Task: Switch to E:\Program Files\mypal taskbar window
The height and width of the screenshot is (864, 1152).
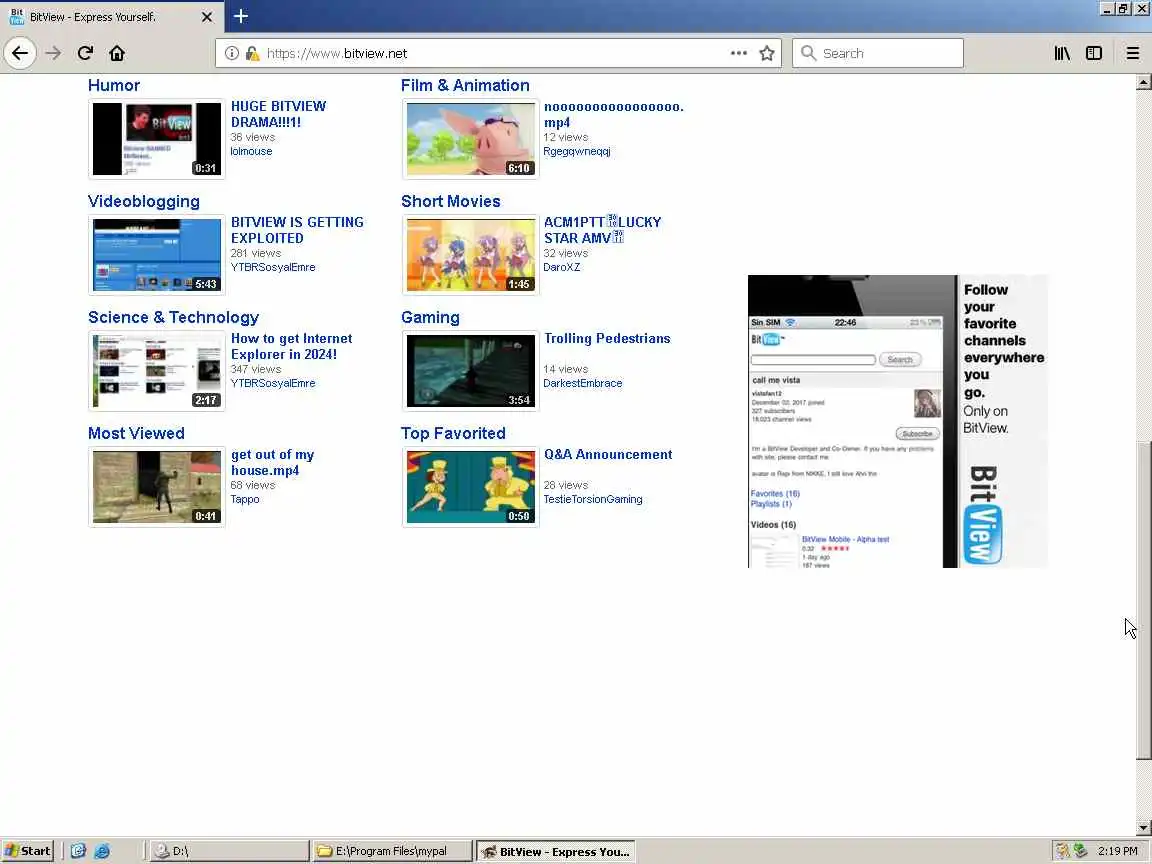Action: (x=392, y=851)
